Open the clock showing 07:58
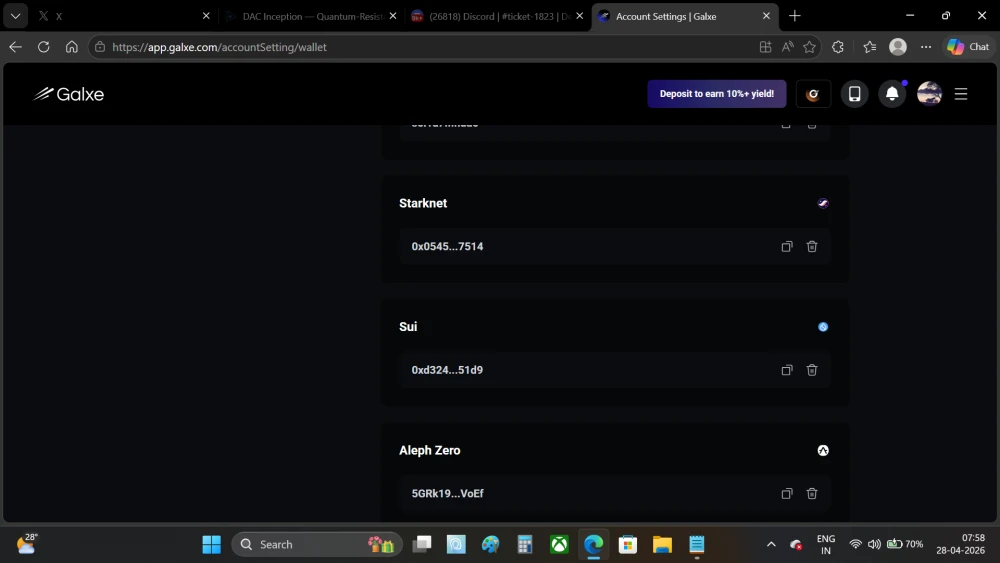The image size is (1000, 563). [960, 545]
